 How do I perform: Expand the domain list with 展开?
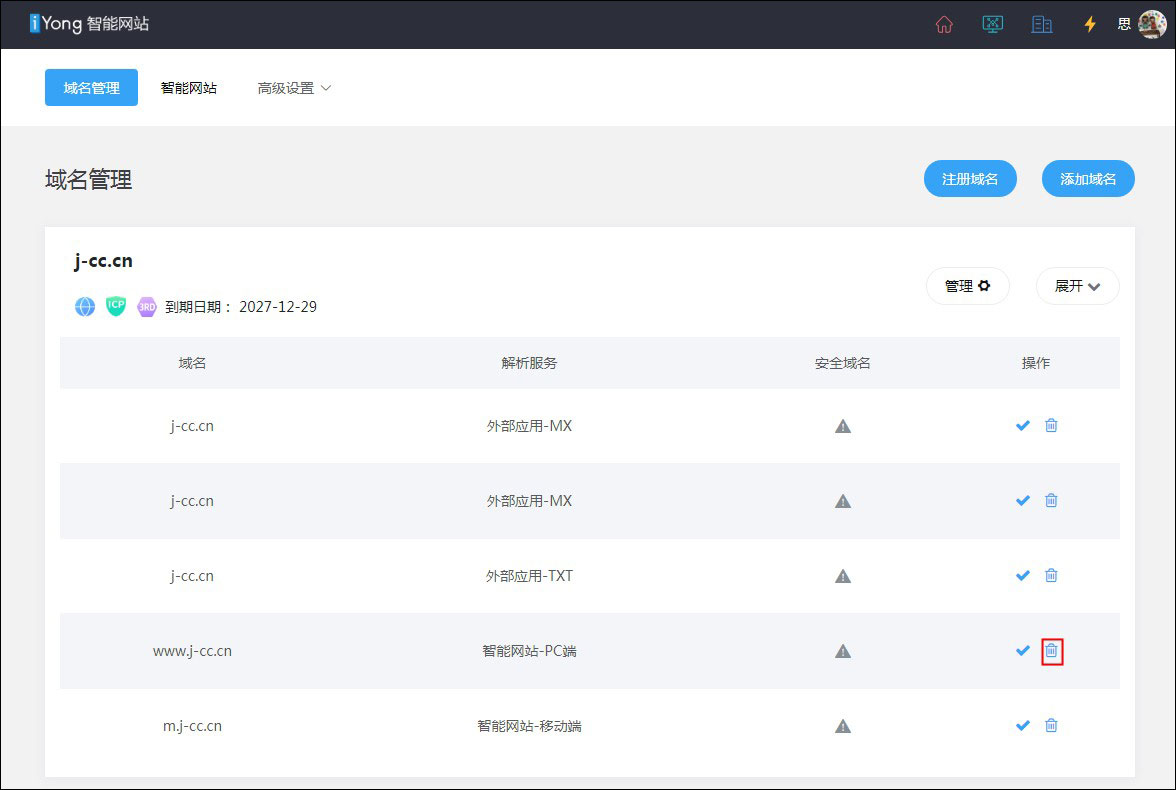[1077, 286]
